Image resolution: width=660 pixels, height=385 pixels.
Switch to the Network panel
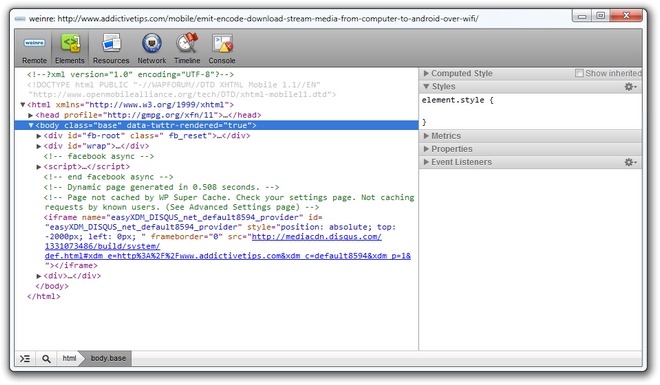pos(152,49)
